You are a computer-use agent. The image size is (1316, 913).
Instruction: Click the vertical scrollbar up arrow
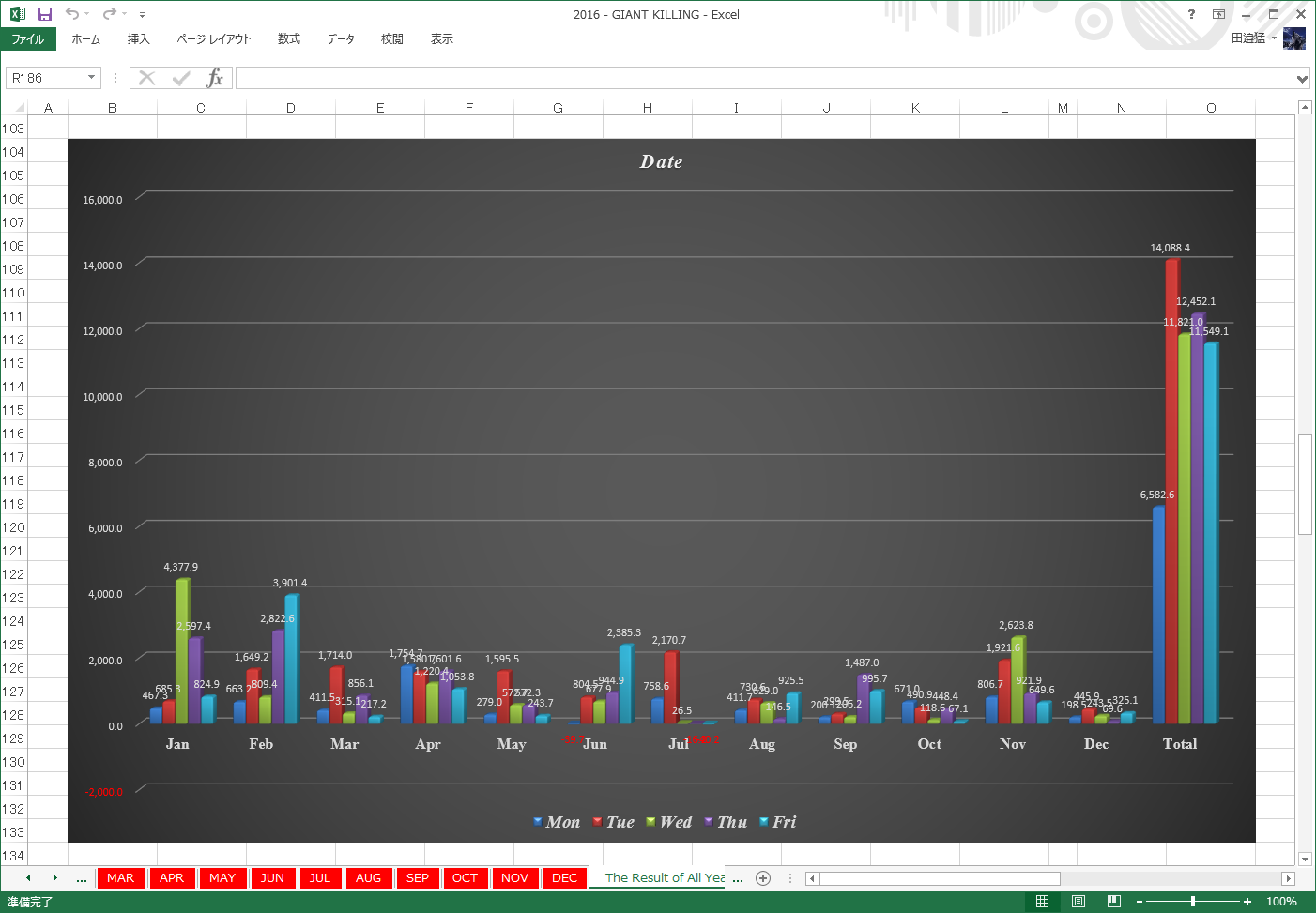point(1305,107)
